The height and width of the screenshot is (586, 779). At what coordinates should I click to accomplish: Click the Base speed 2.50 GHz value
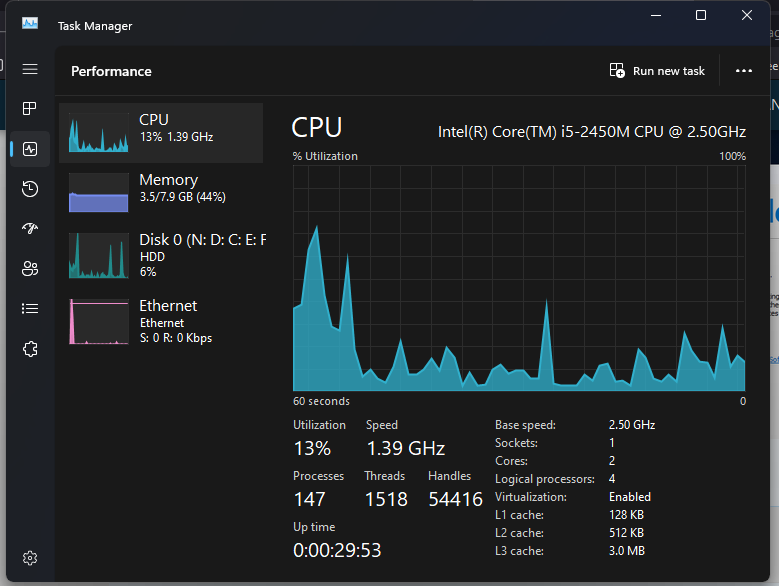click(x=632, y=425)
